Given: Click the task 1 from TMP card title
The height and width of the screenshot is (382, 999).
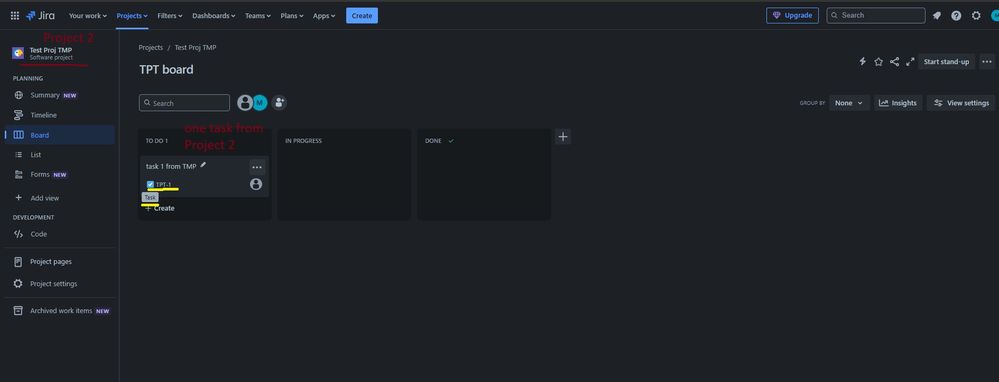Looking at the screenshot, I should tap(171, 166).
